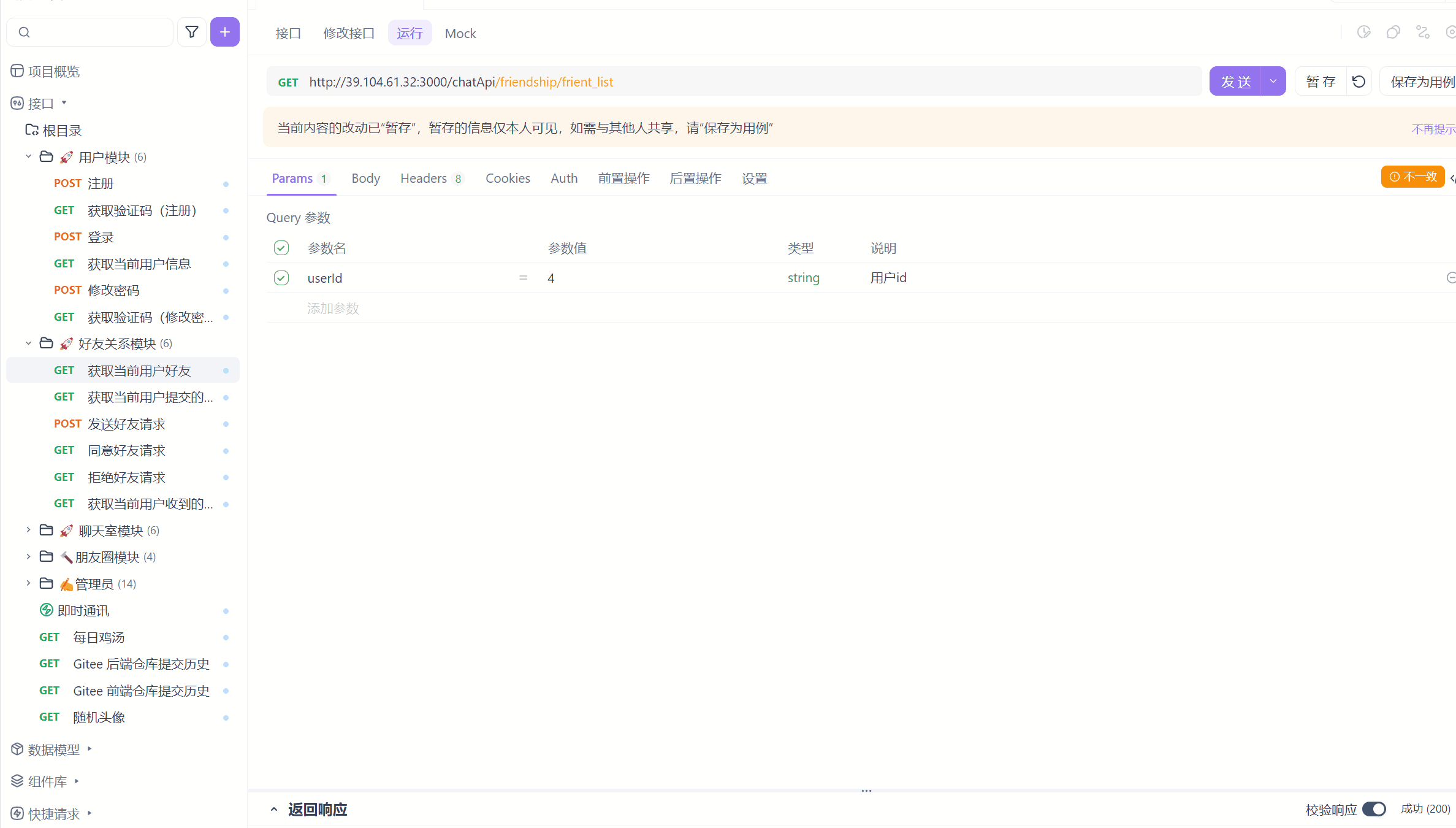Open the Mock tab
The height and width of the screenshot is (828, 1456).
click(460, 33)
